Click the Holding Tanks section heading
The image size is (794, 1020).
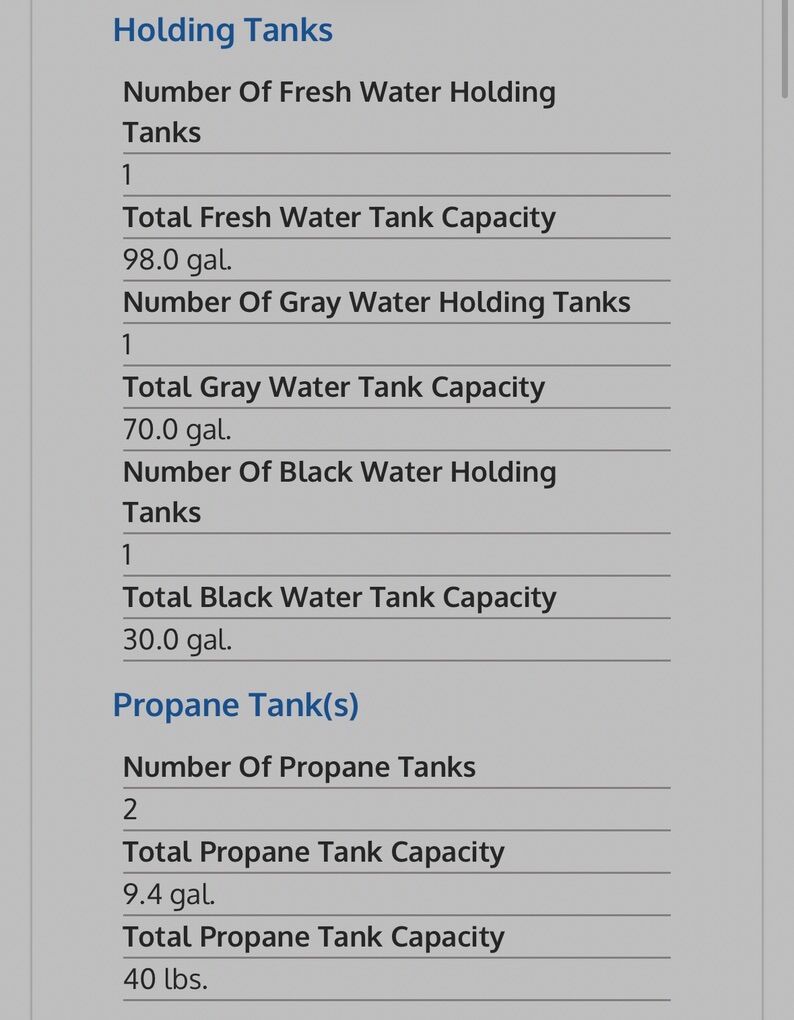(222, 30)
